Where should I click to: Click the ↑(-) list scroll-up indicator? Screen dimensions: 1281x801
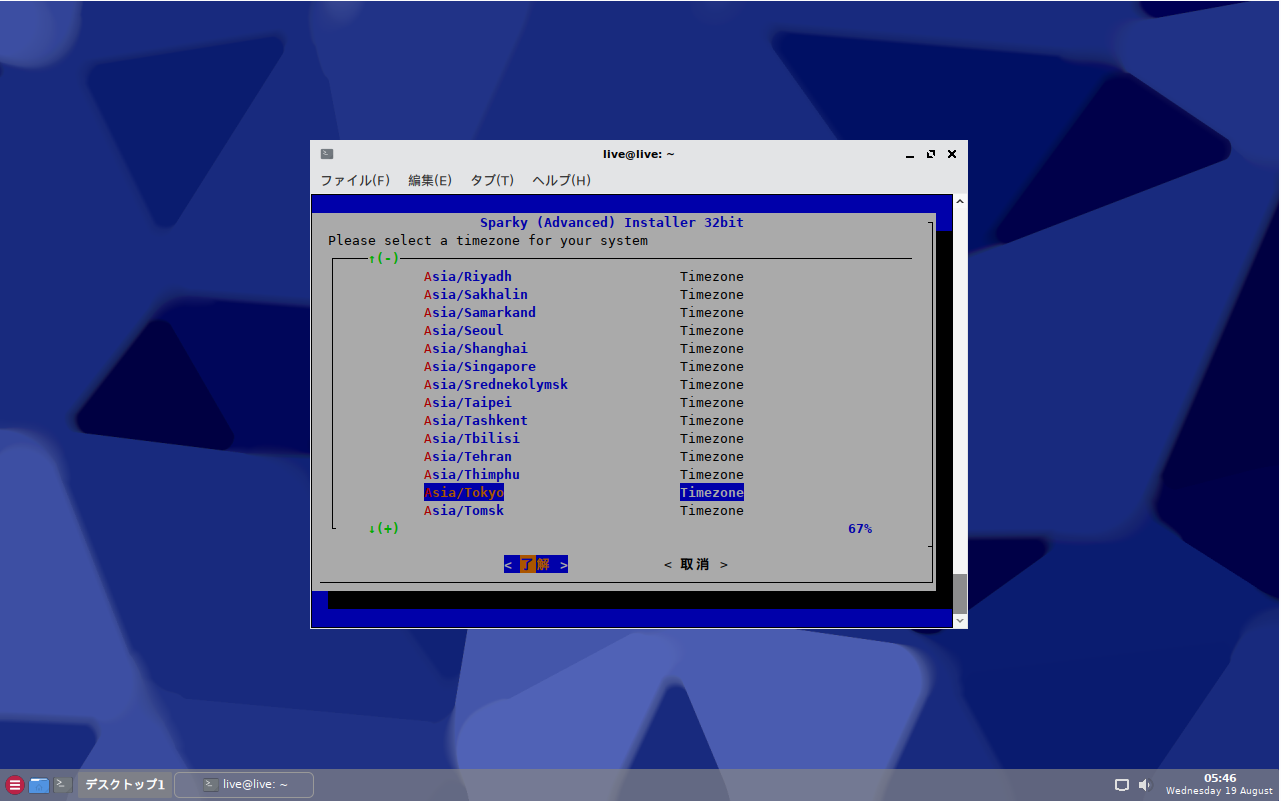pyautogui.click(x=384, y=259)
